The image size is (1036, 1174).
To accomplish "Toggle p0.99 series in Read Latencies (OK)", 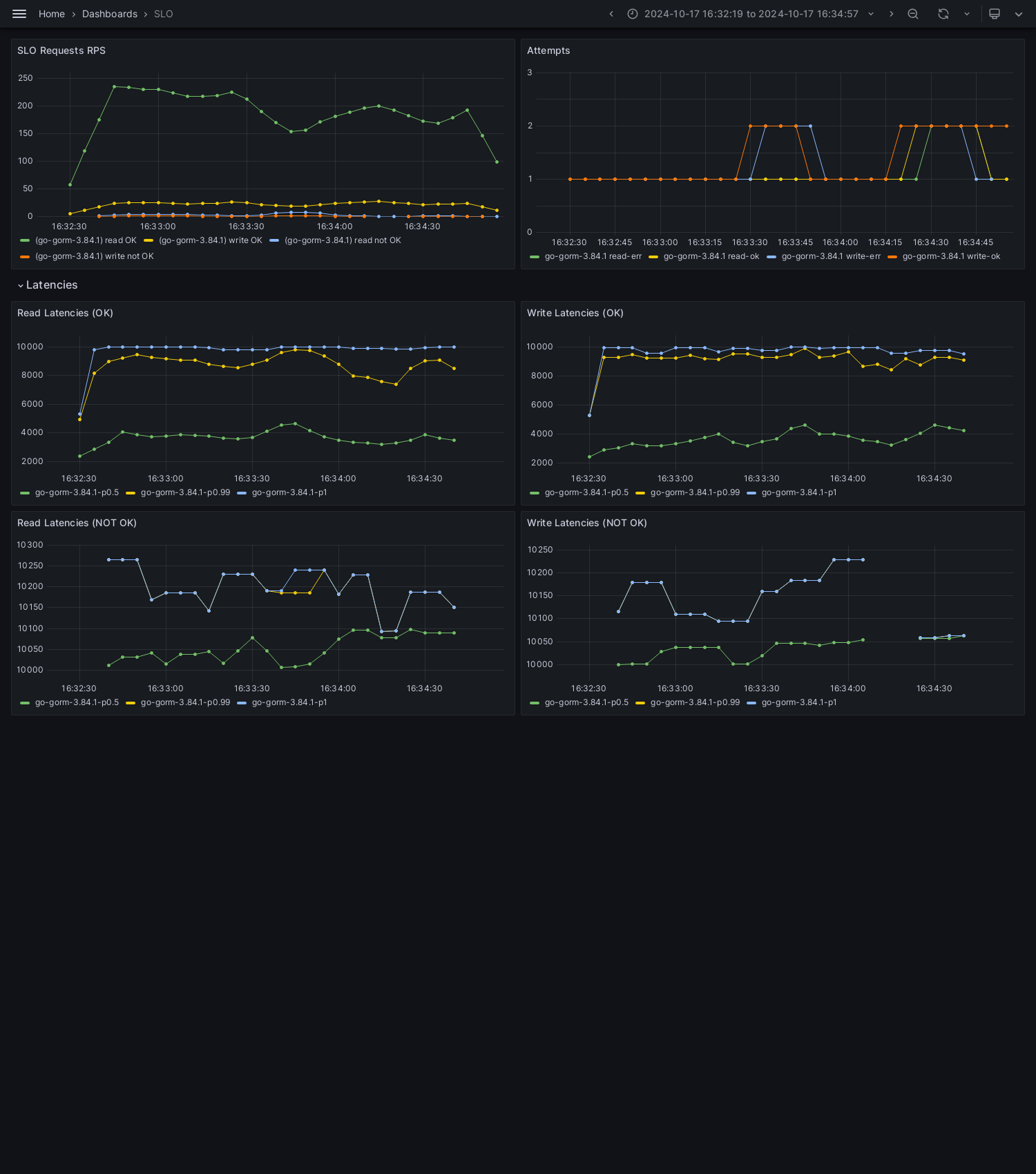I will click(185, 492).
